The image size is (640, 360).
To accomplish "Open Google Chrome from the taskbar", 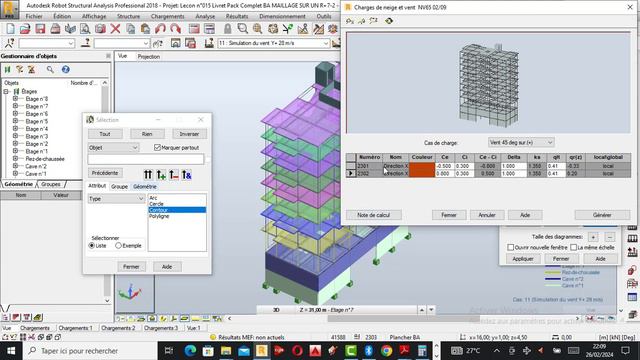I will (387, 351).
